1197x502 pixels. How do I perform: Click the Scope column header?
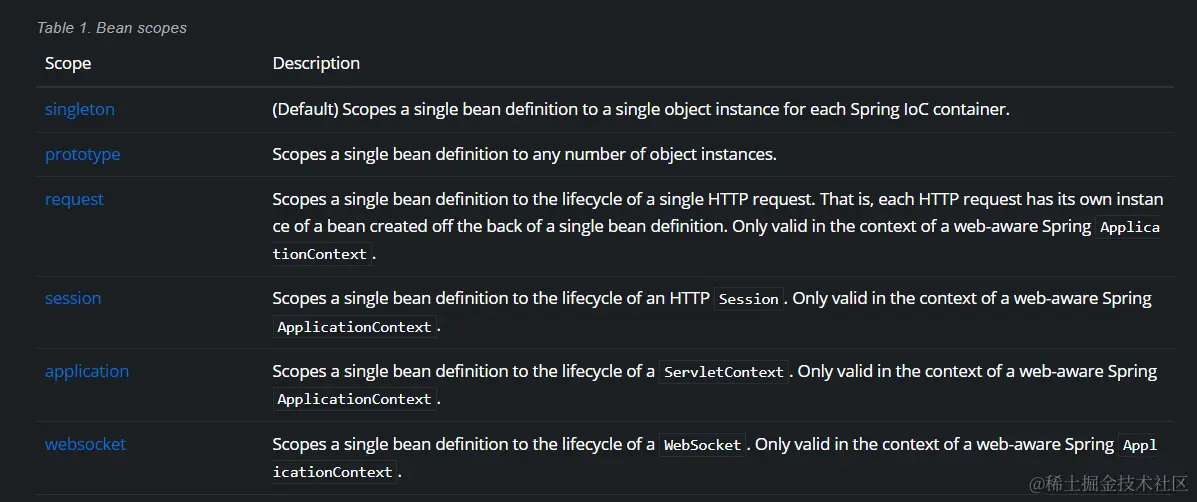point(68,63)
